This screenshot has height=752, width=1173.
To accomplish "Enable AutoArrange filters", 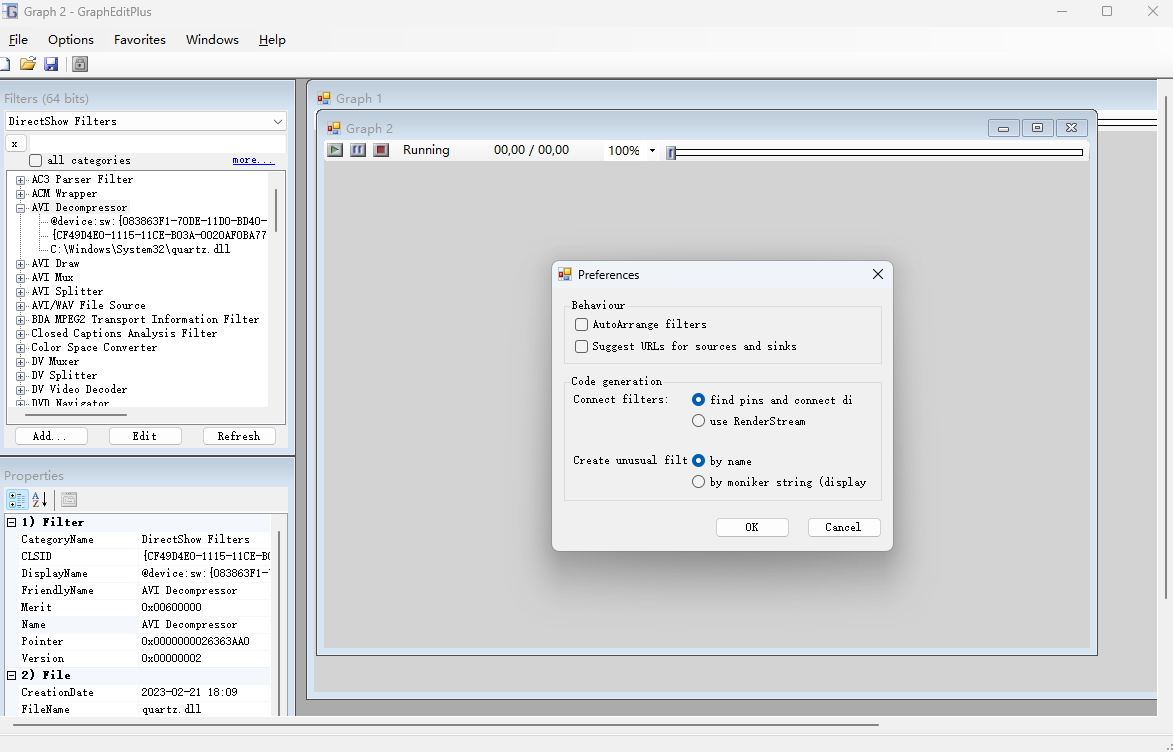I will [581, 324].
